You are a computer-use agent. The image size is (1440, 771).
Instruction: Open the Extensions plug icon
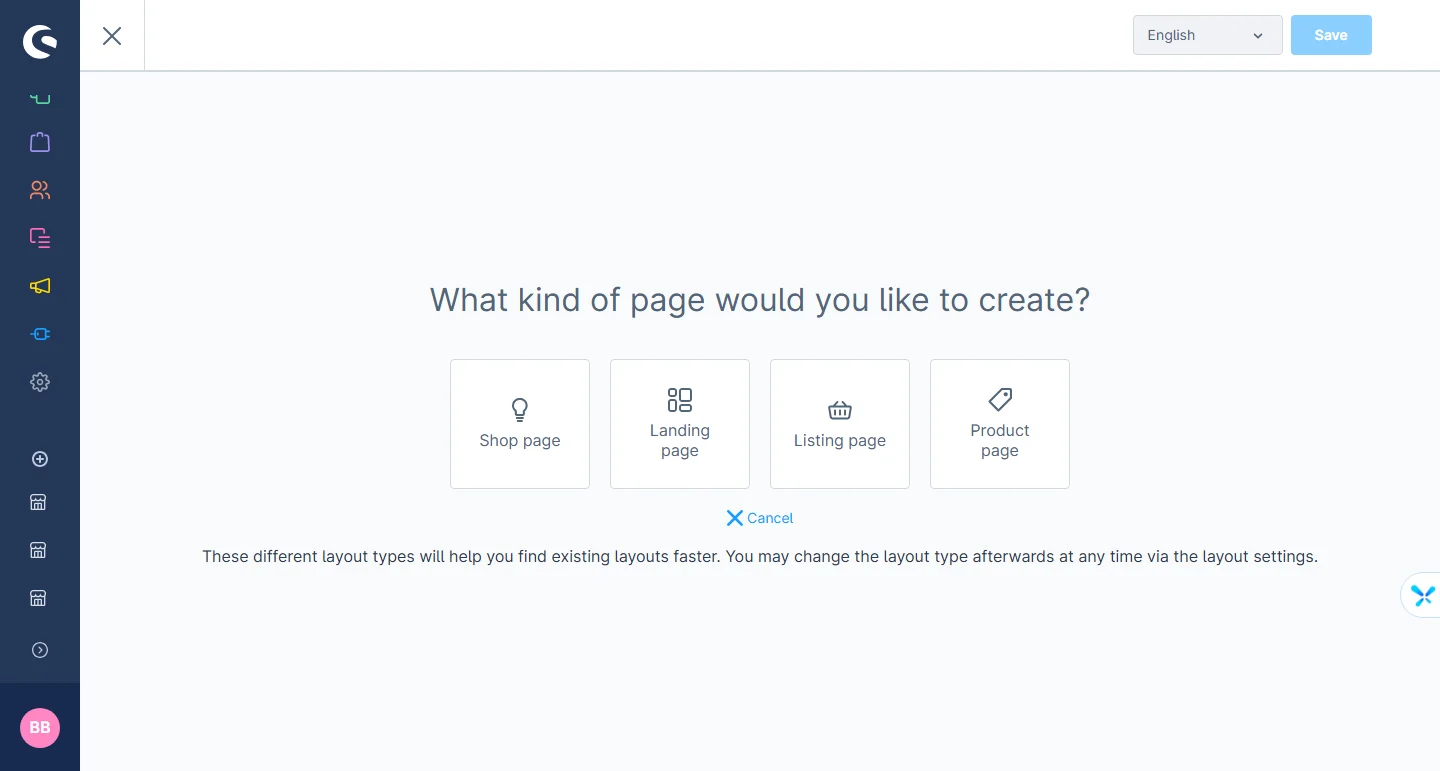(40, 334)
